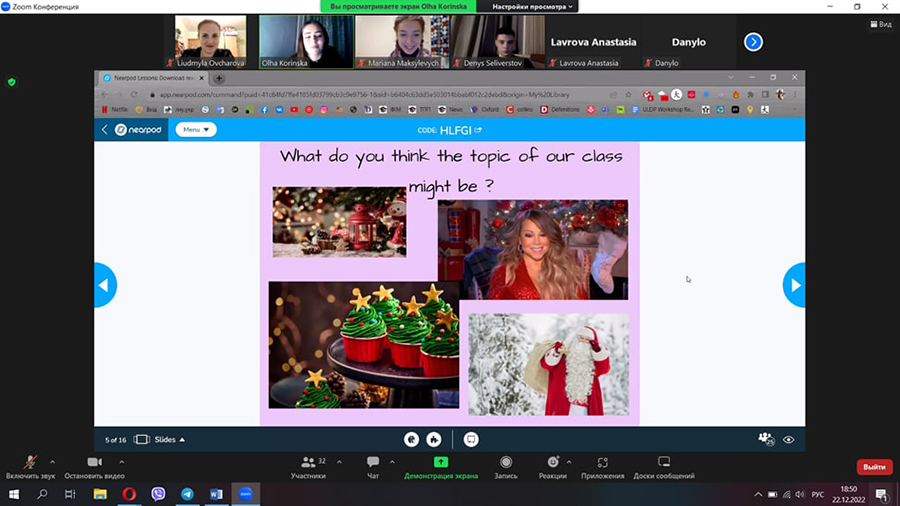Select the Nearpod Lessons browser tab

pos(153,78)
